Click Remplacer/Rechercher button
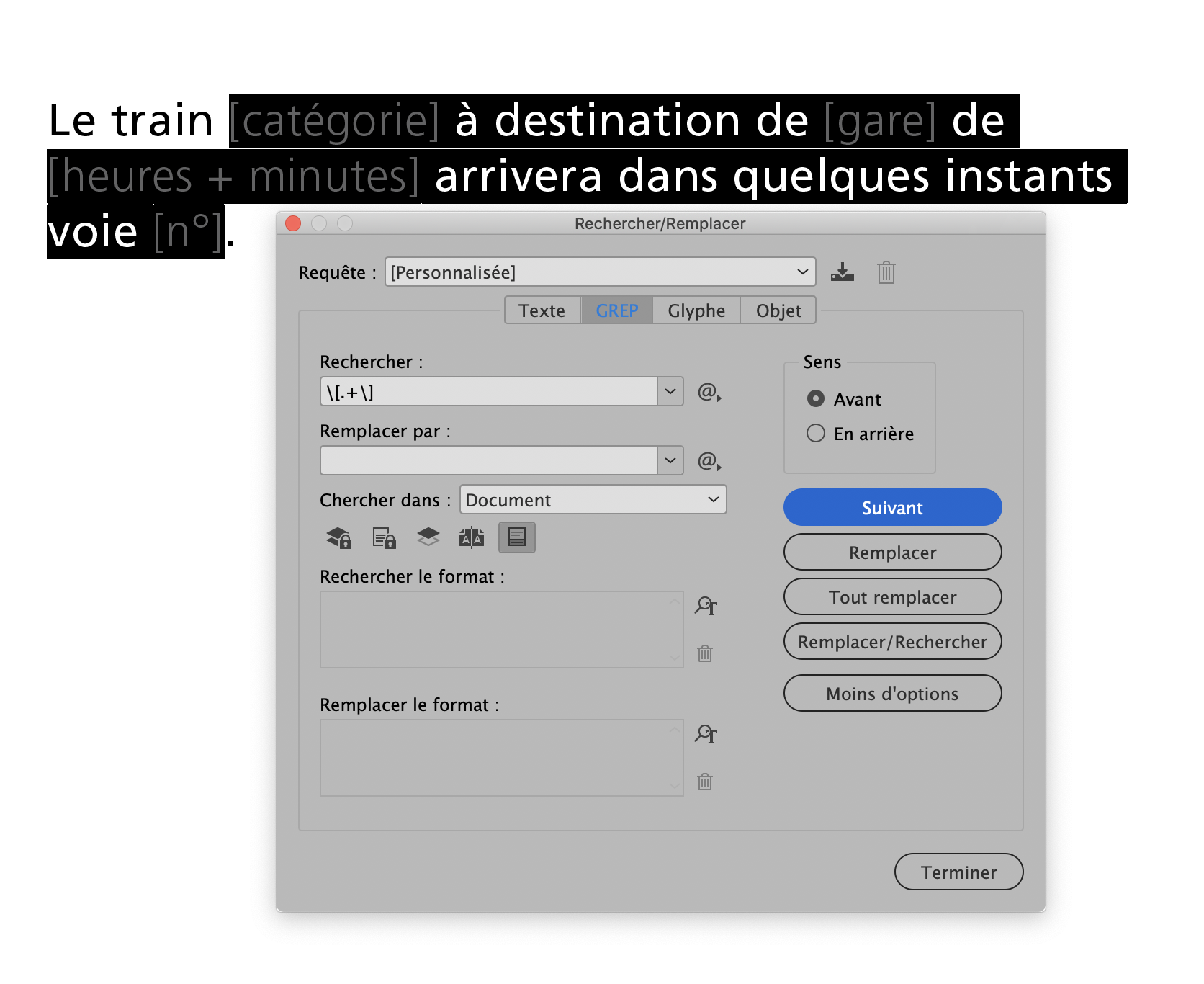 click(893, 642)
